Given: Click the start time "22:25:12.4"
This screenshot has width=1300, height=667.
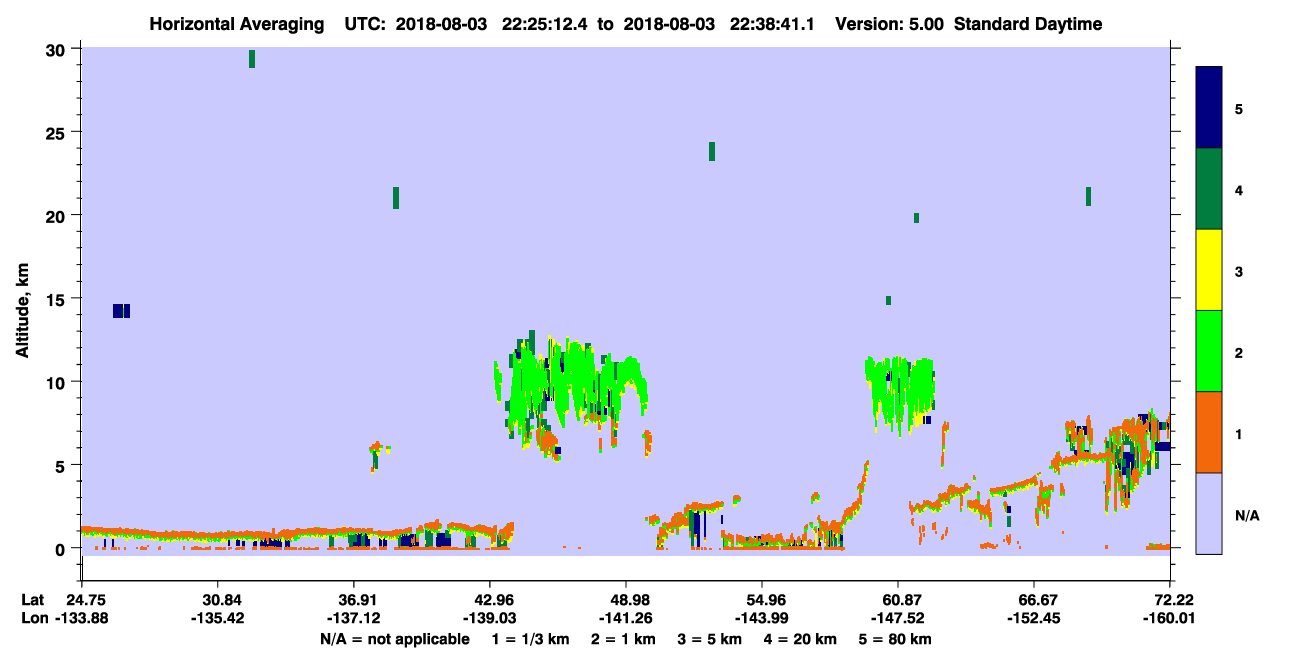Looking at the screenshot, I should pos(547,24).
